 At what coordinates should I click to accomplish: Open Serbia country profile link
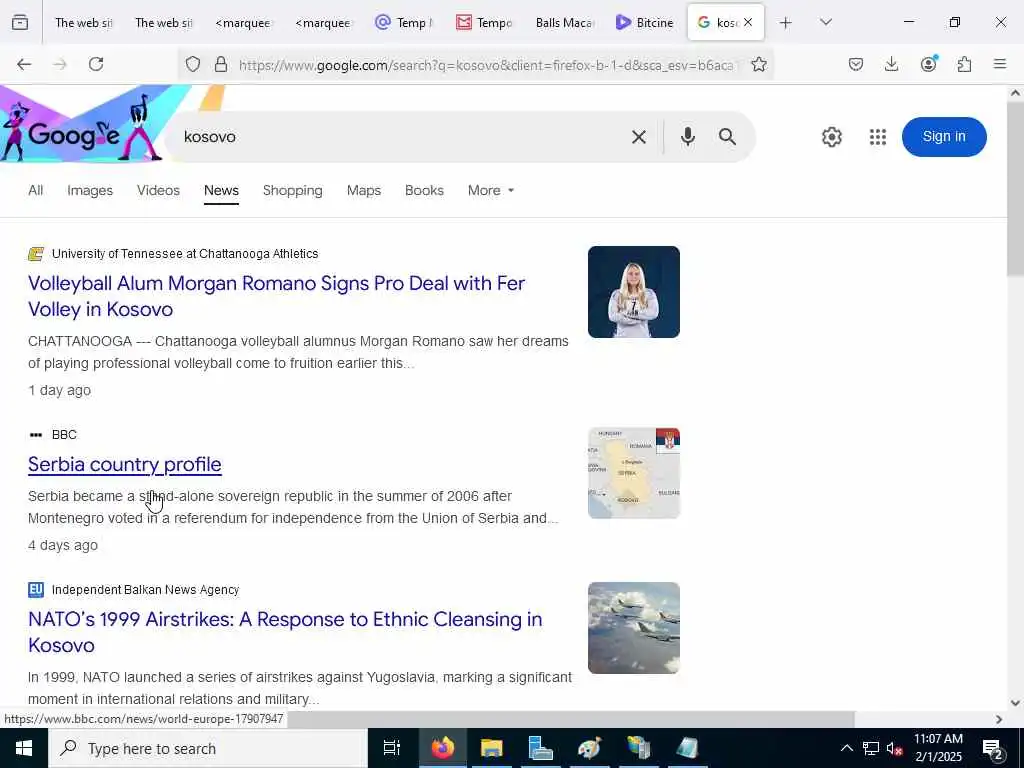[x=125, y=464]
